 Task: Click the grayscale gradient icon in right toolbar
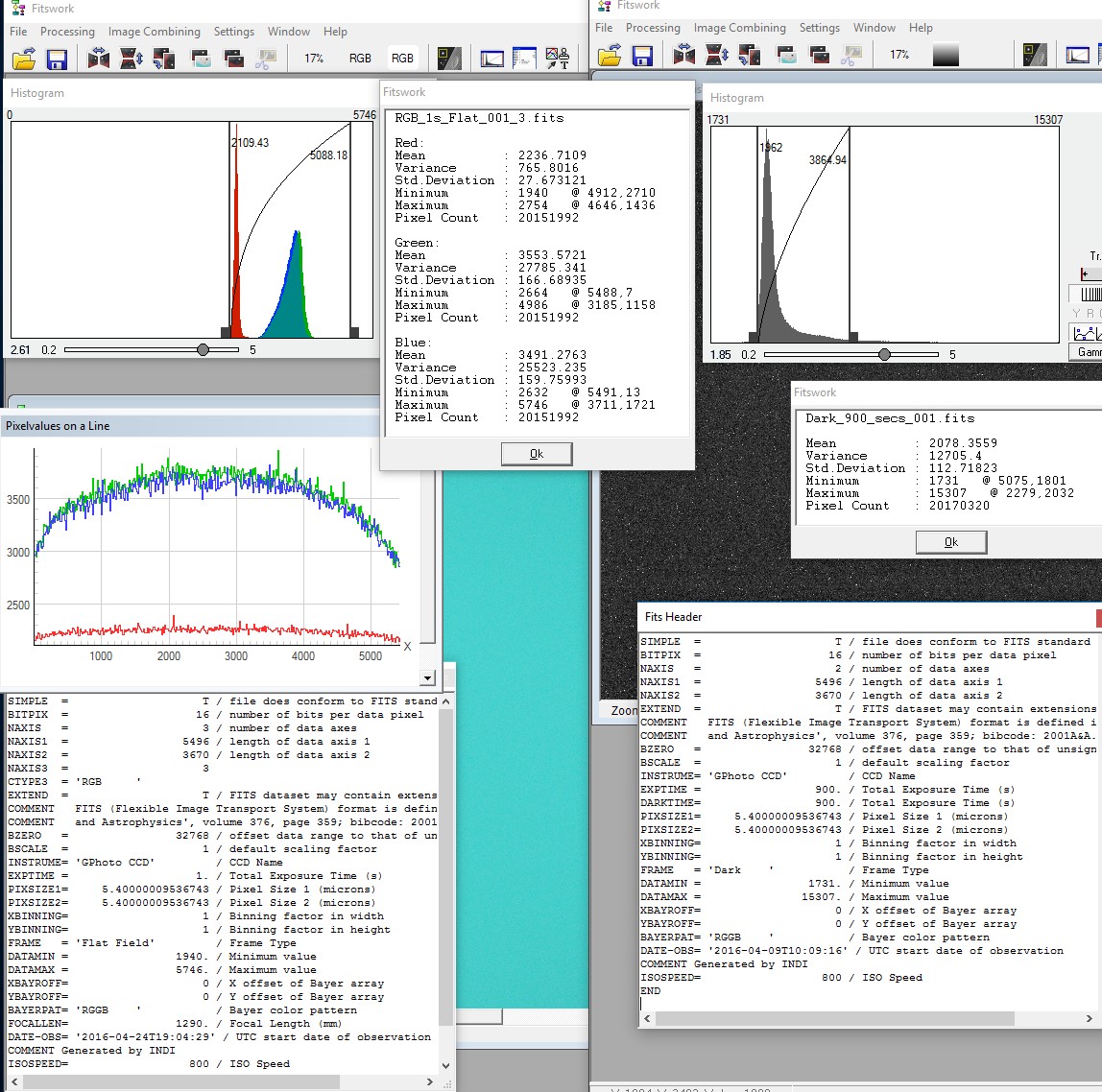(x=946, y=55)
